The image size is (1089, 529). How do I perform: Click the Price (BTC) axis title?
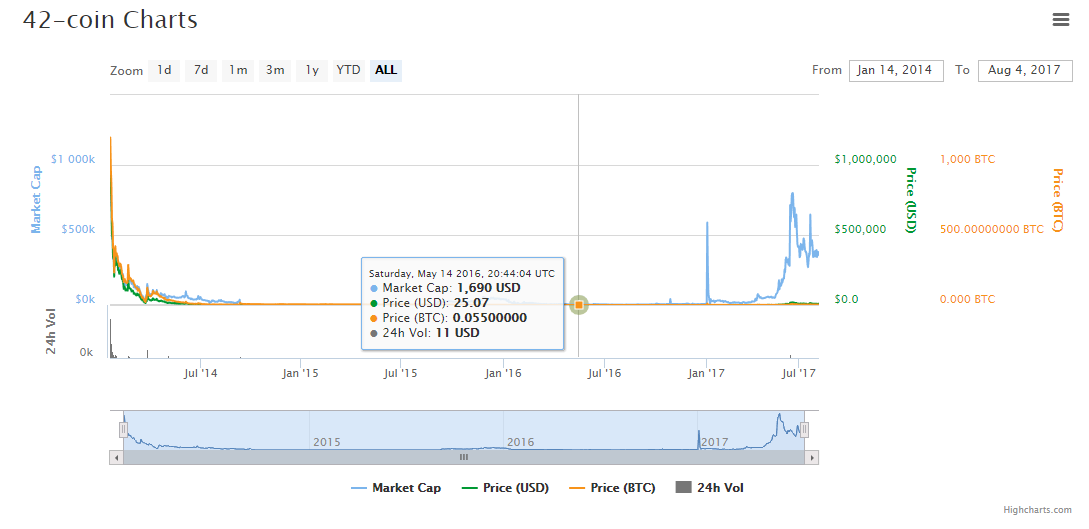click(x=1058, y=200)
